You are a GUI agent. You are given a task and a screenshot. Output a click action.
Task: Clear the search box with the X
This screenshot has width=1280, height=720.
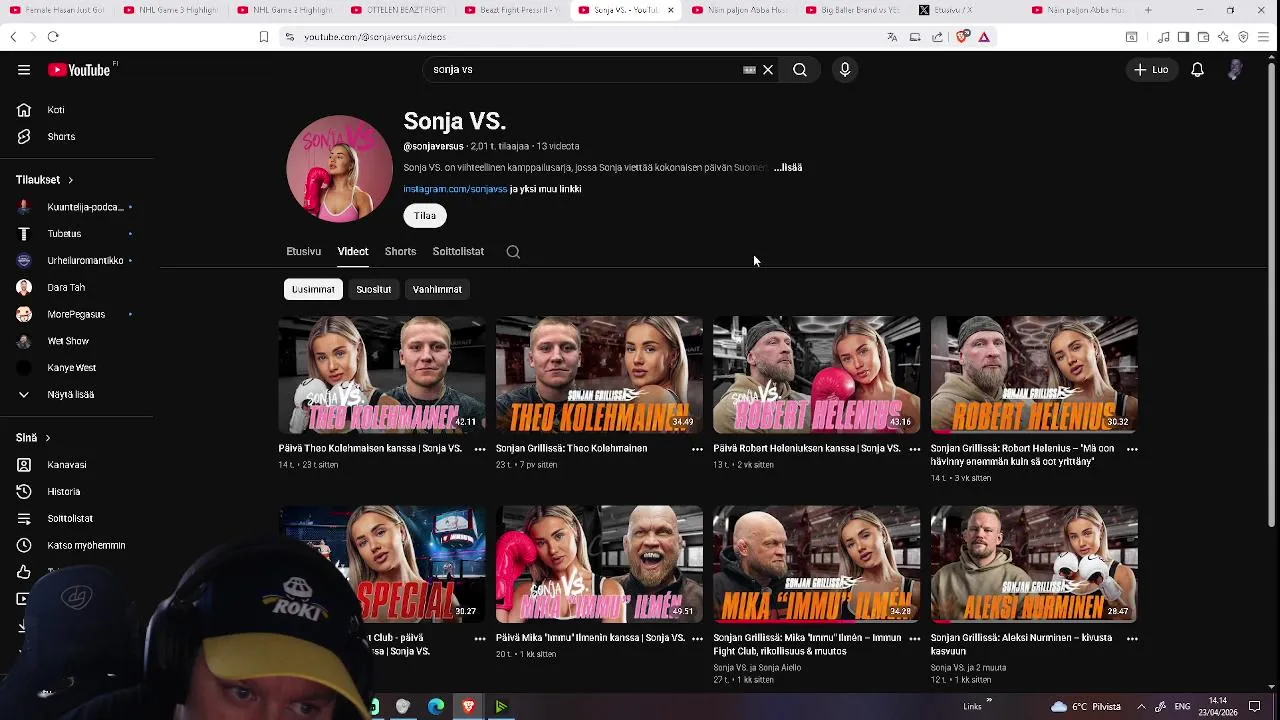[x=768, y=70]
